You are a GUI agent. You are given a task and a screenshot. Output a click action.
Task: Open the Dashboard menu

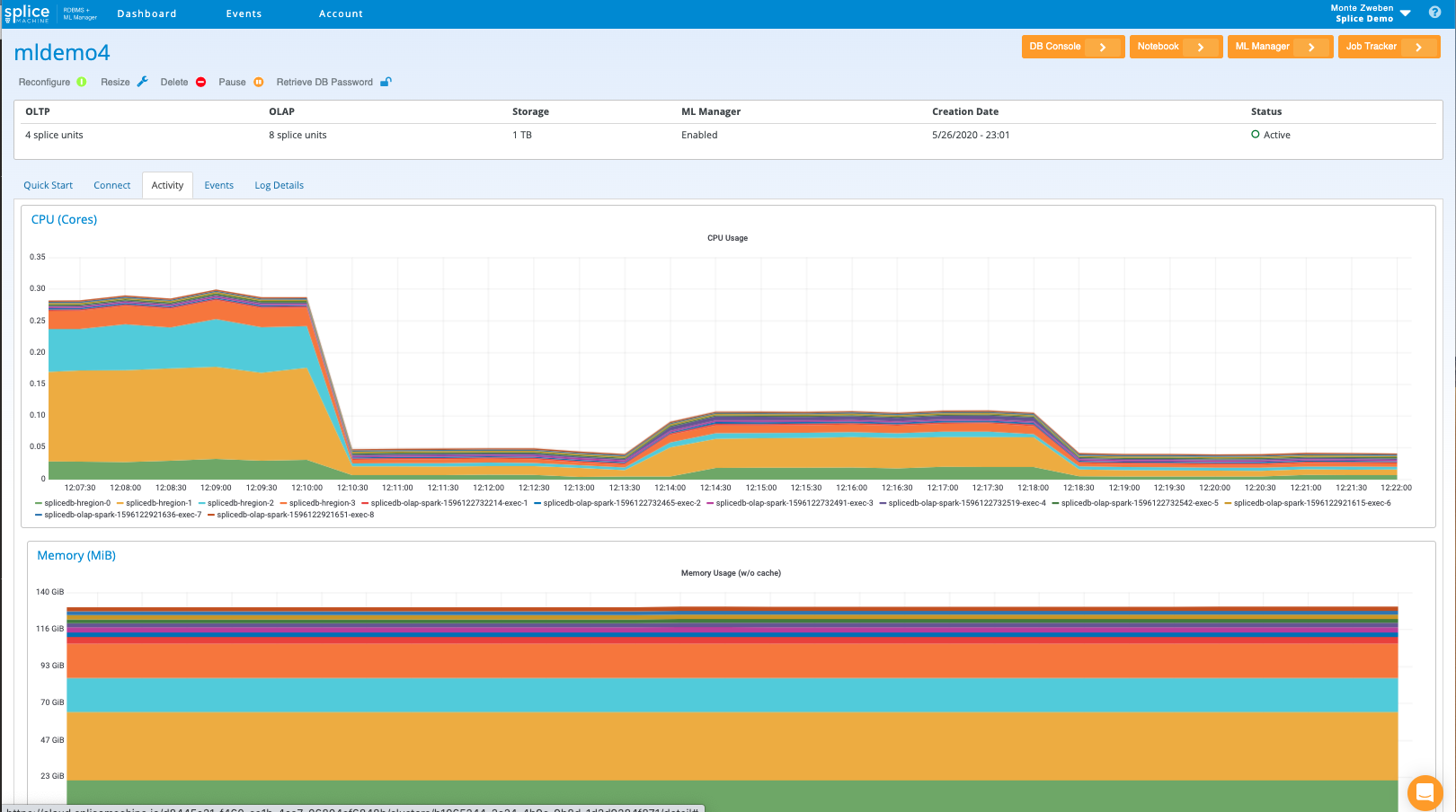[147, 13]
